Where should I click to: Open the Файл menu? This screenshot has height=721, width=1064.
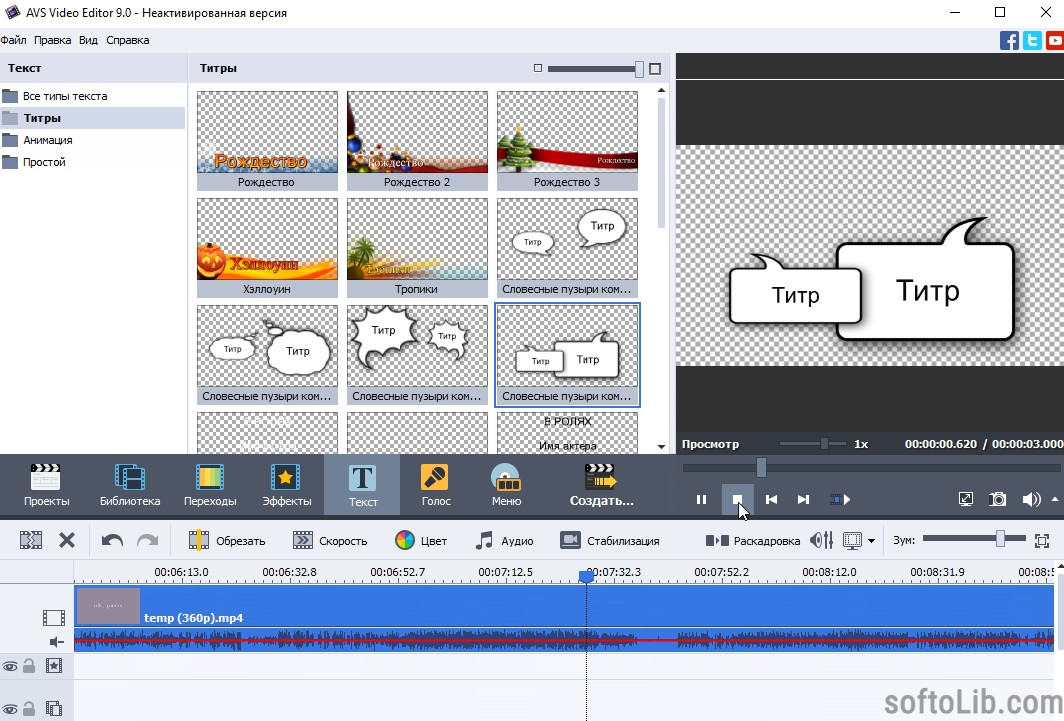point(13,40)
